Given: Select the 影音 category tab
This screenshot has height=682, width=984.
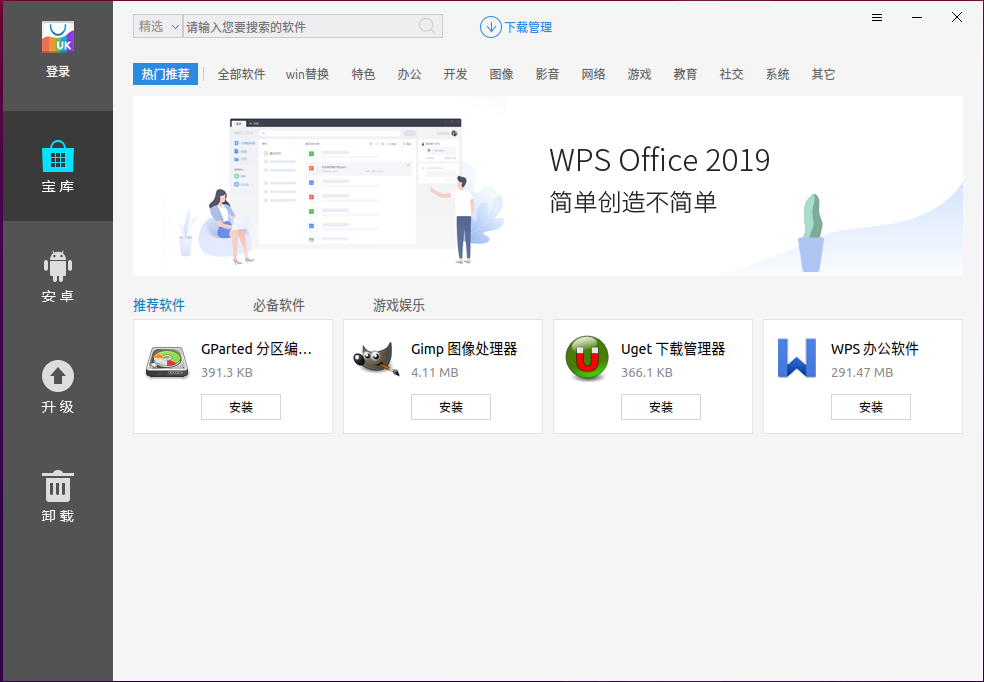Looking at the screenshot, I should [x=547, y=74].
